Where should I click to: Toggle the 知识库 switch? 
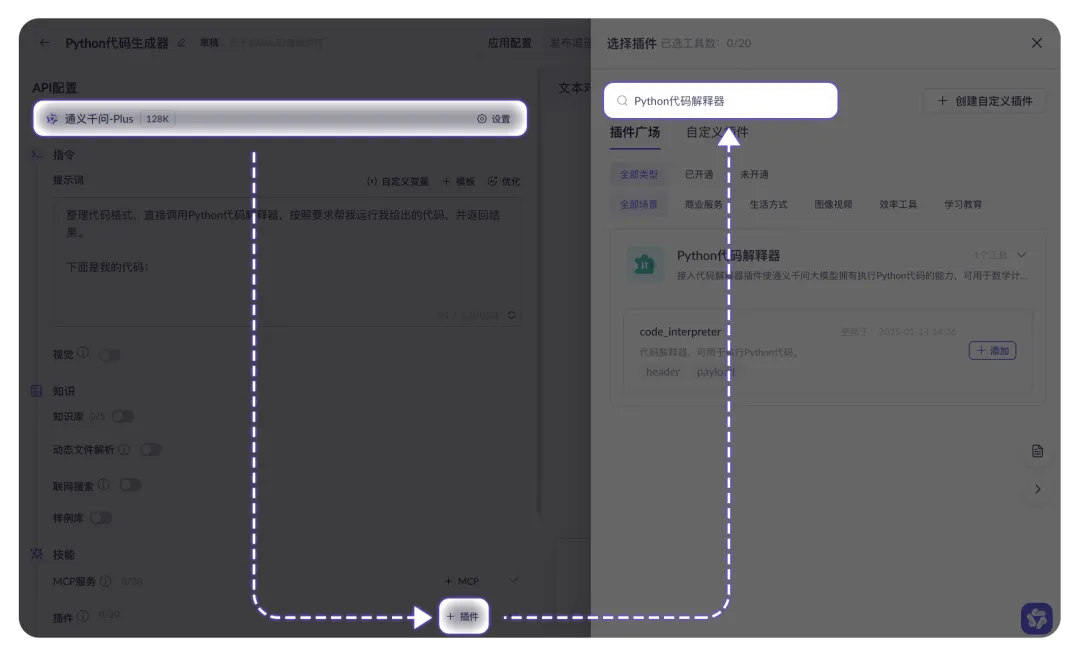[x=123, y=416]
